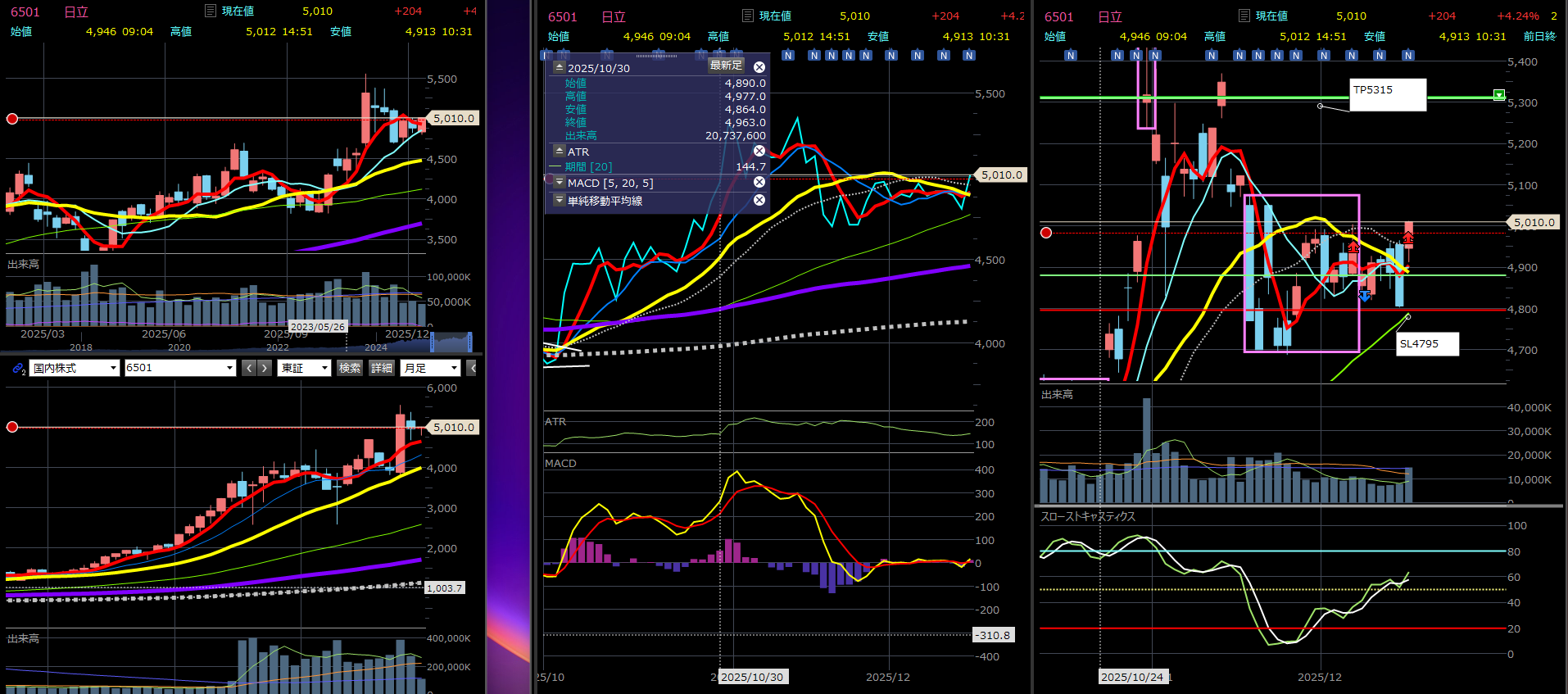Image resolution: width=1568 pixels, height=694 pixels.
Task: Click the quote sheet icon in right chart header
Action: (x=1244, y=16)
